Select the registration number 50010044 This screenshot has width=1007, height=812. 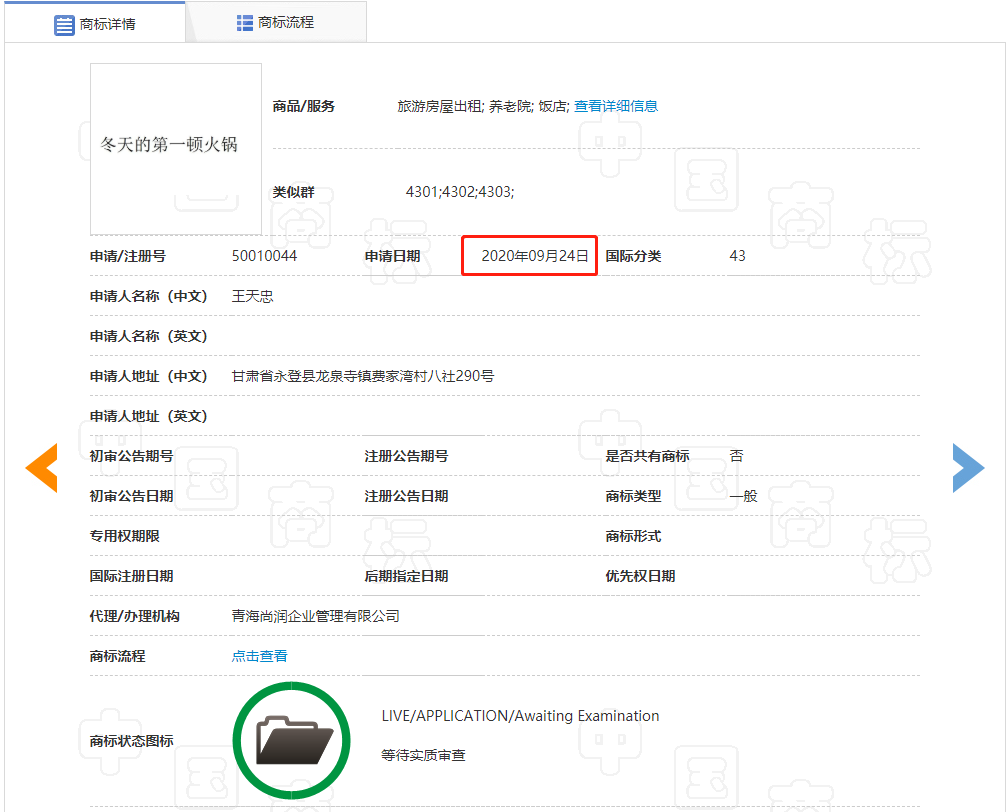(264, 256)
